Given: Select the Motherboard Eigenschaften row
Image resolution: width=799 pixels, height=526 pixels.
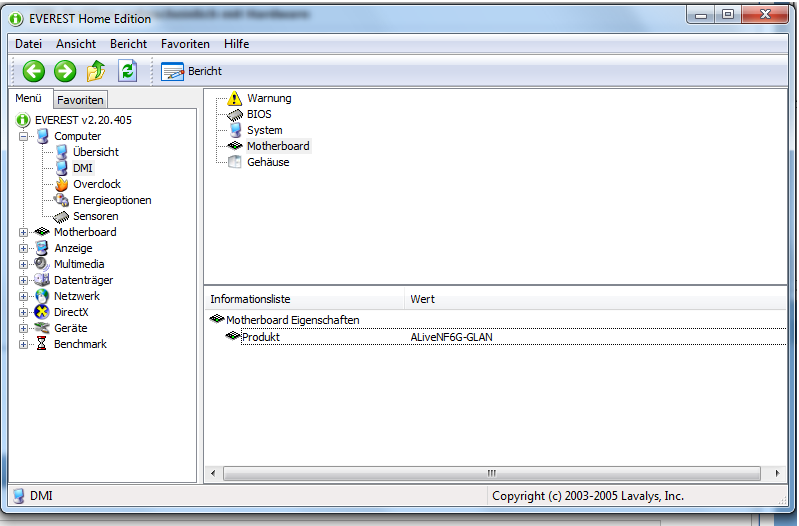Looking at the screenshot, I should click(285, 320).
